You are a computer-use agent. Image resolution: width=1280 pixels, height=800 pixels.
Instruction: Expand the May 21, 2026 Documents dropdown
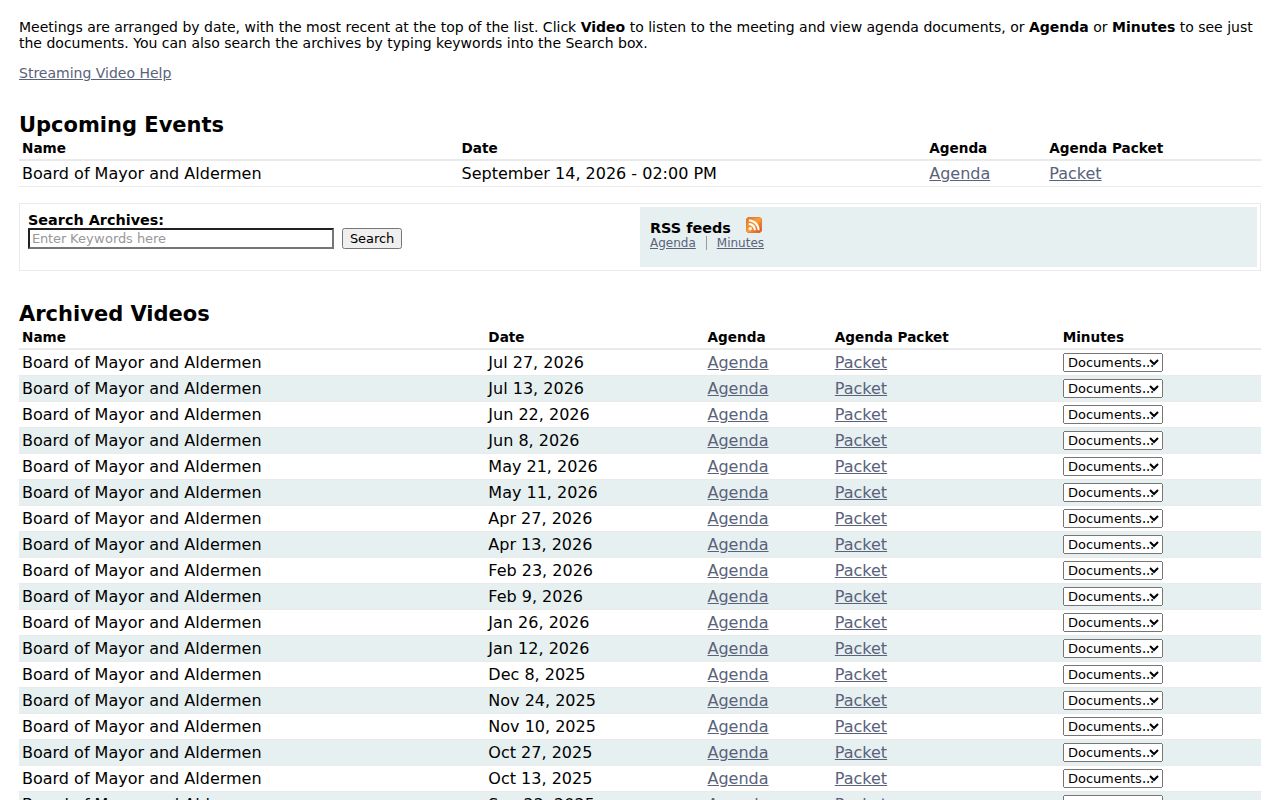(1113, 466)
